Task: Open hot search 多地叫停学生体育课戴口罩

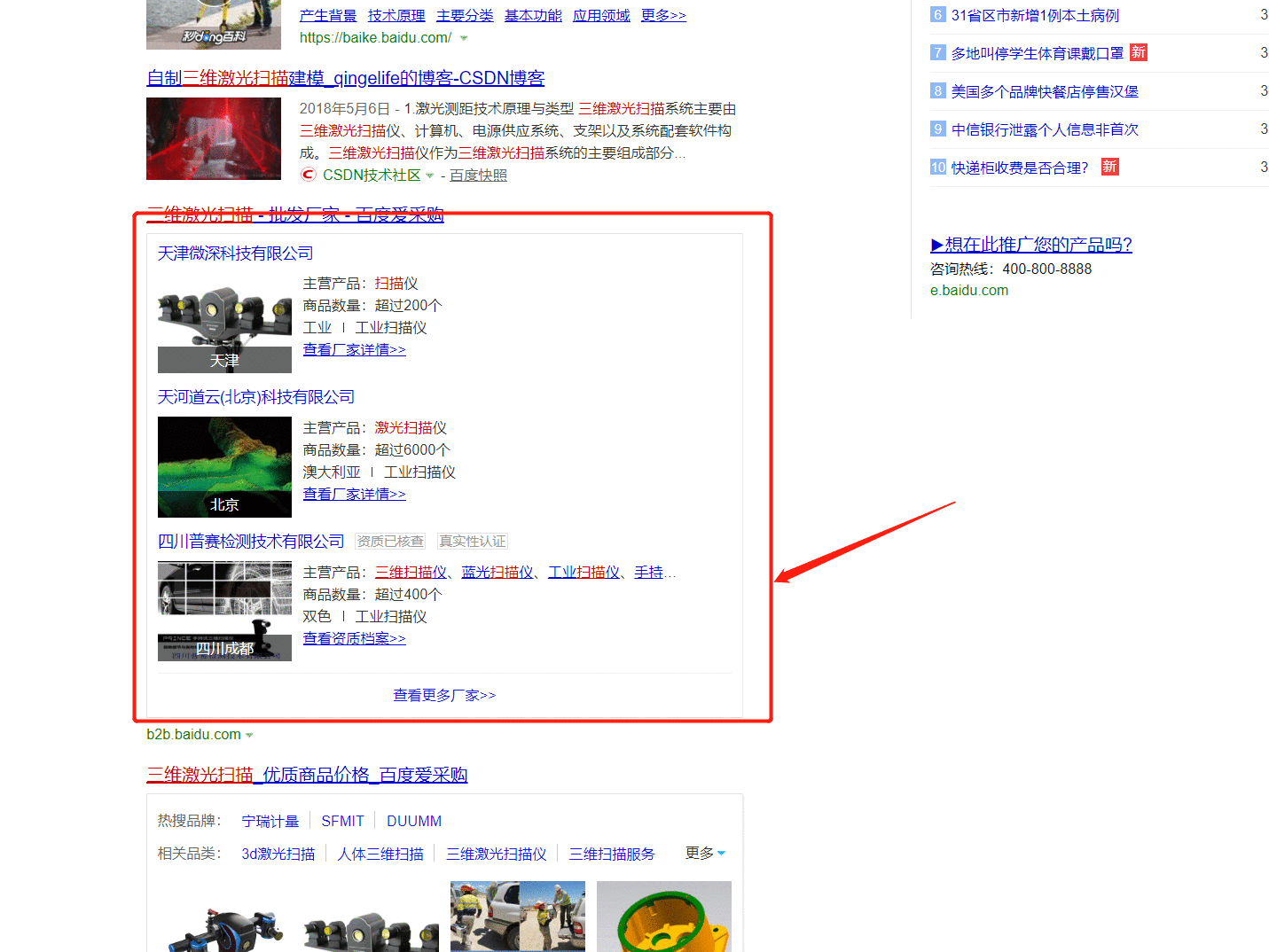Action: (1038, 54)
